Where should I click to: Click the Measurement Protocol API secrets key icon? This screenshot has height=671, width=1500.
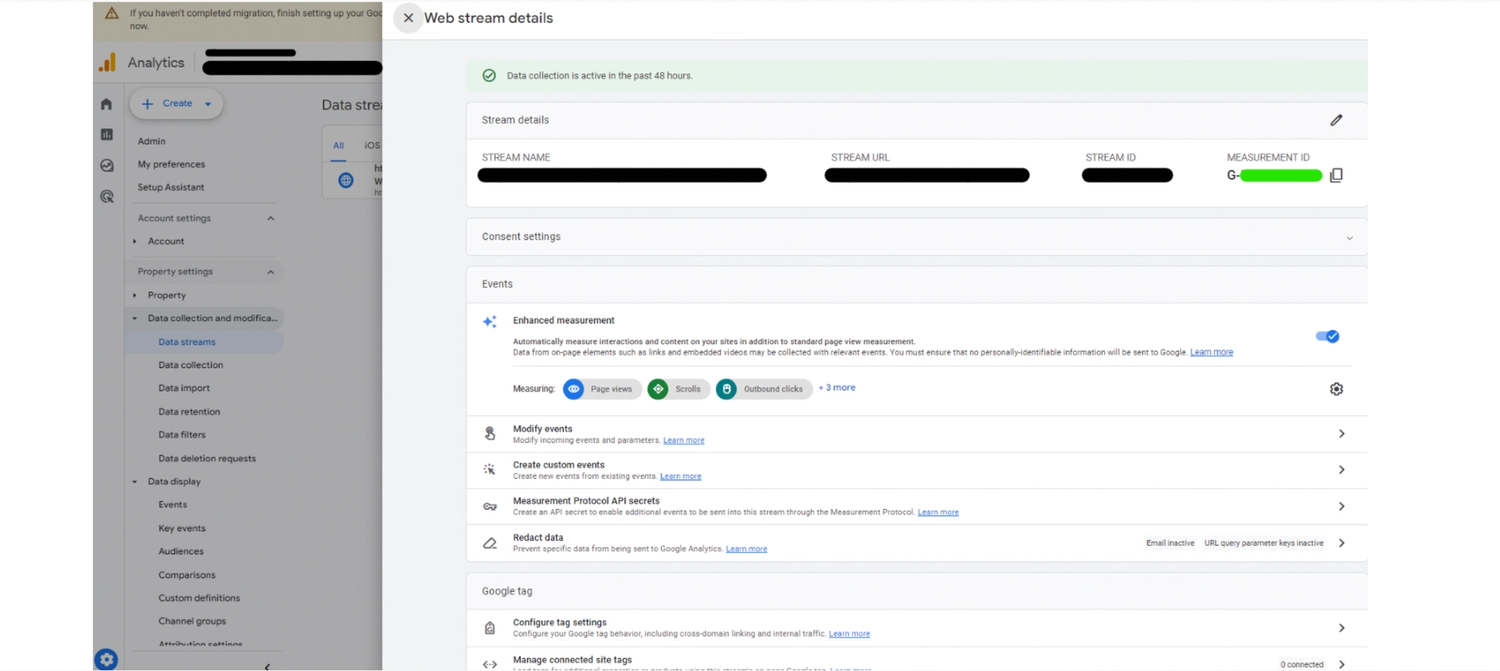(x=489, y=505)
